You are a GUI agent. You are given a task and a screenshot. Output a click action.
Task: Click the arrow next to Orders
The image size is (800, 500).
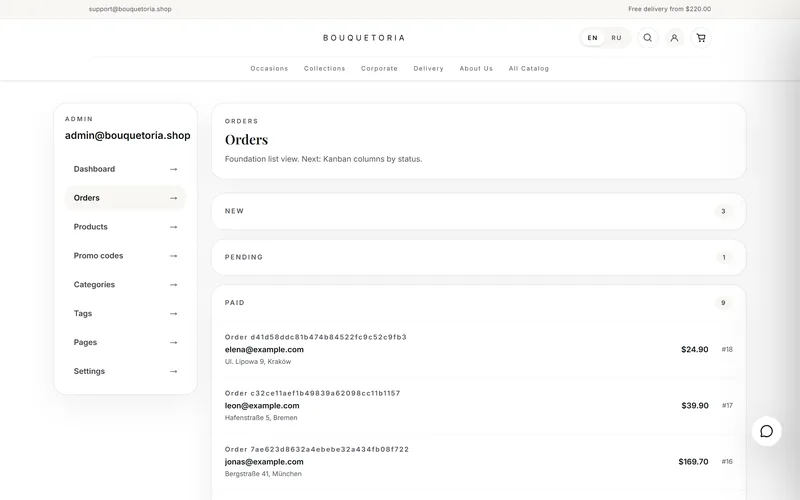pyautogui.click(x=173, y=198)
